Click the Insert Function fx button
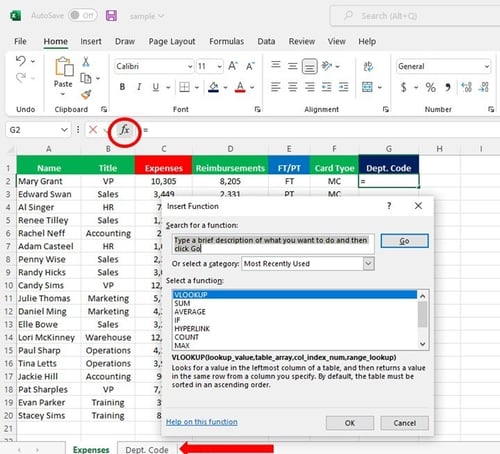500x454 pixels. point(124,130)
